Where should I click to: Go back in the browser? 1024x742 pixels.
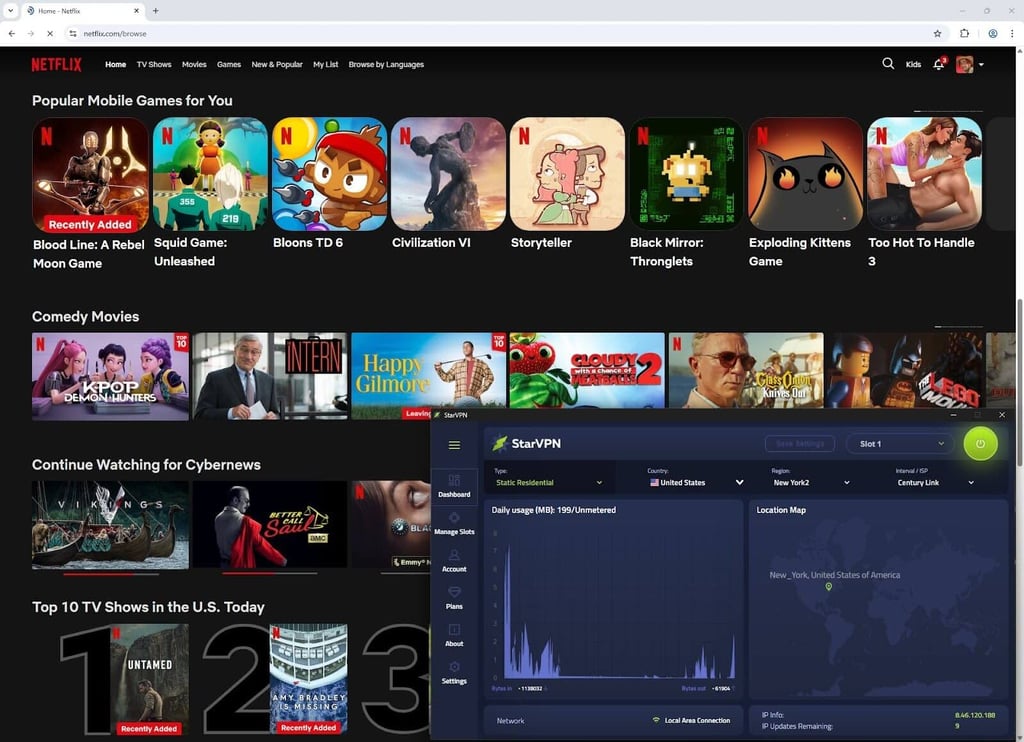tap(12, 33)
